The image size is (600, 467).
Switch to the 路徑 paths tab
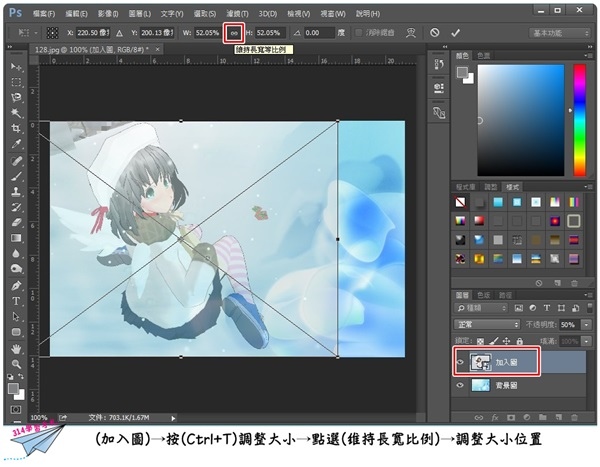(x=505, y=295)
